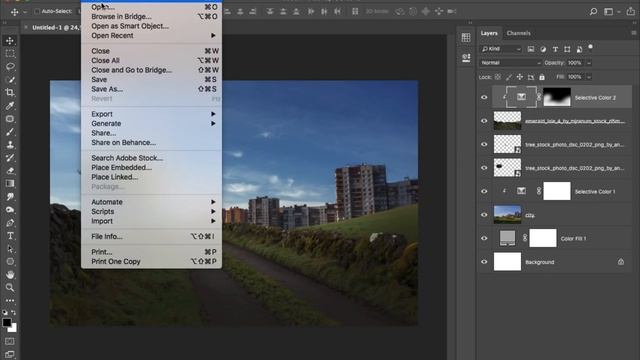The image size is (640, 360).
Task: Select the Path Selection tool
Action: 10,249
